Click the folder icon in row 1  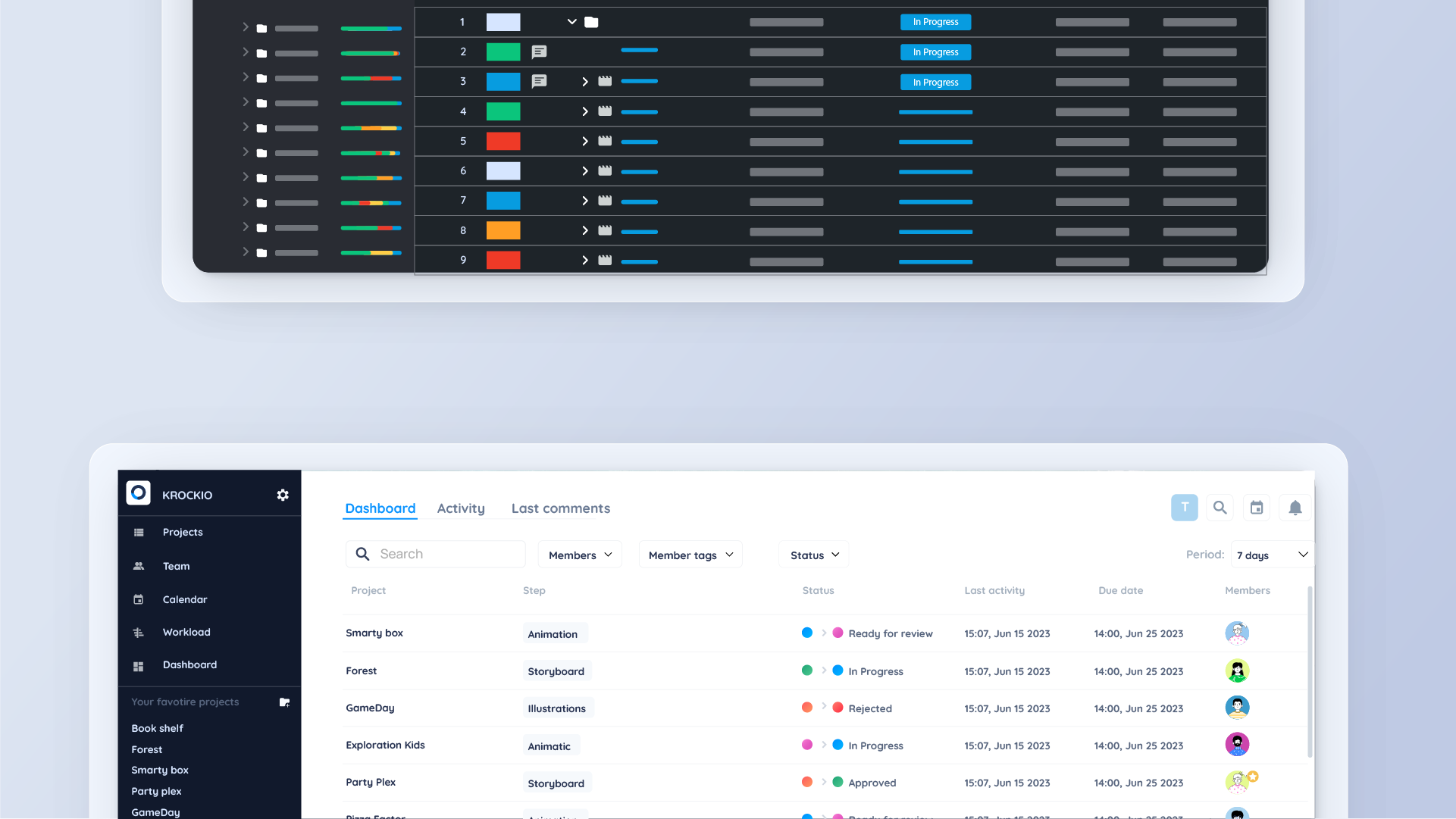591,22
